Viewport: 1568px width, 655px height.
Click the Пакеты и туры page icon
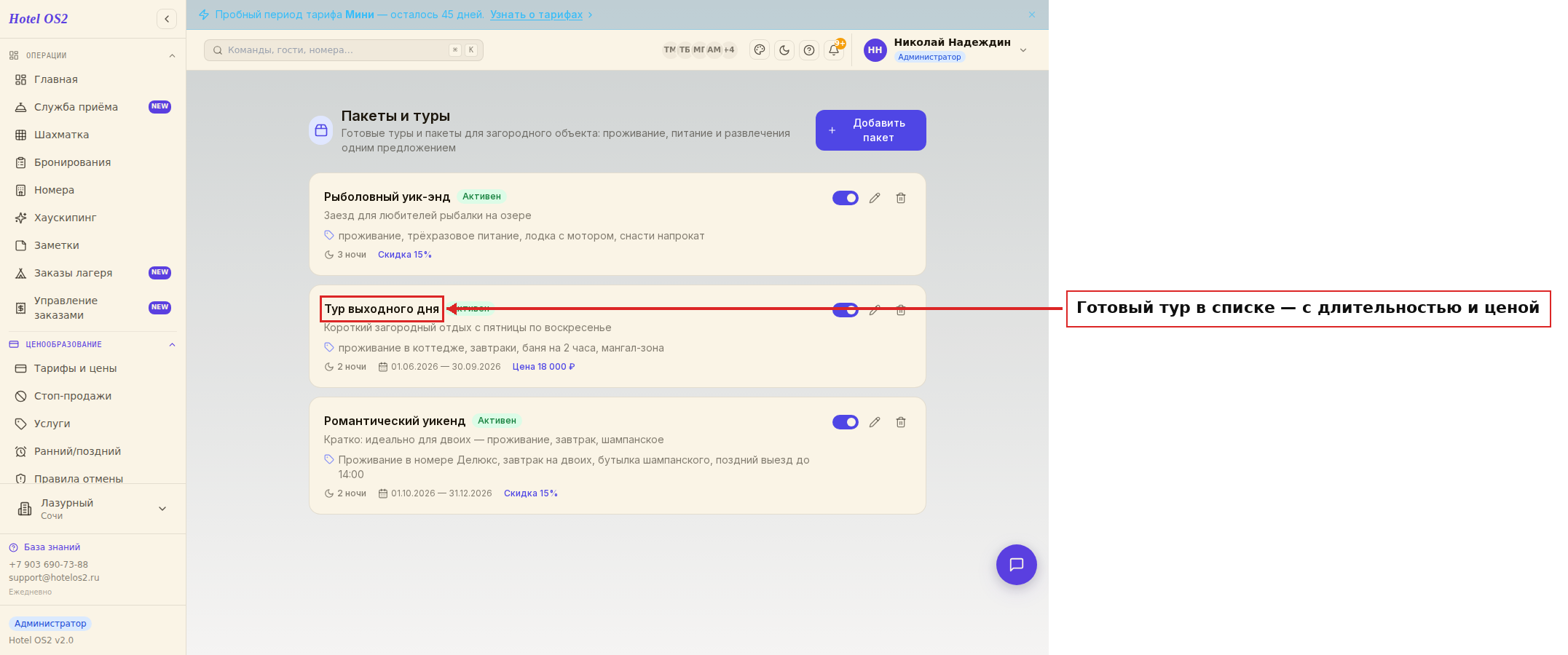pos(321,130)
